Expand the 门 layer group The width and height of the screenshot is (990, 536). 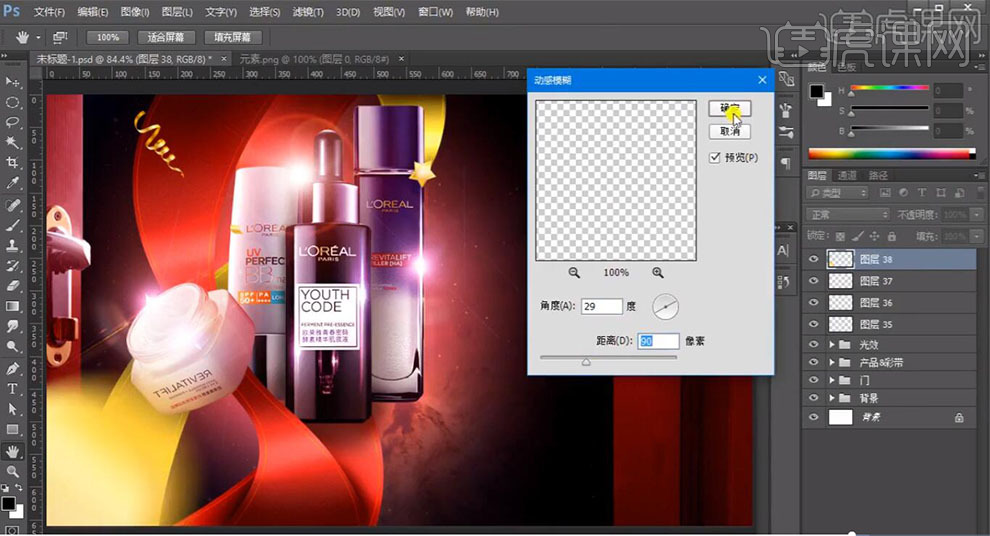click(832, 380)
